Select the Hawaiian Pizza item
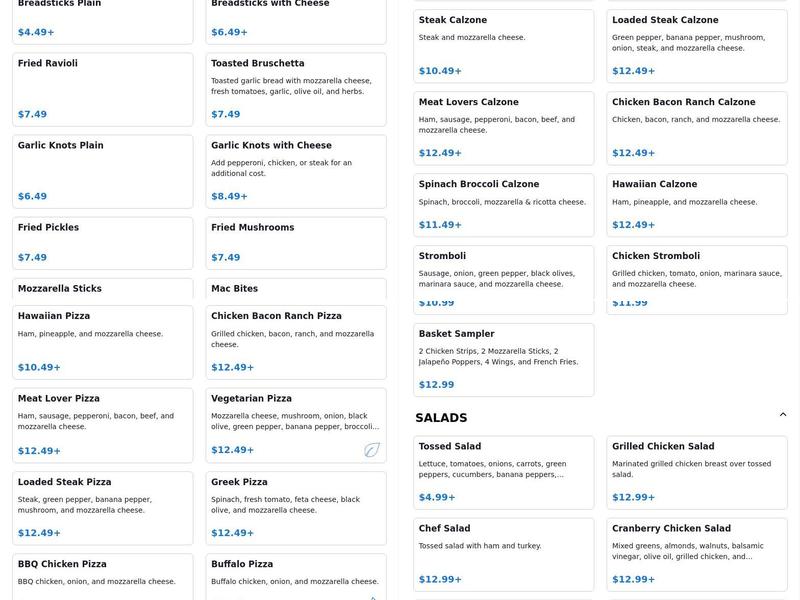The width and height of the screenshot is (800, 600). click(102, 342)
